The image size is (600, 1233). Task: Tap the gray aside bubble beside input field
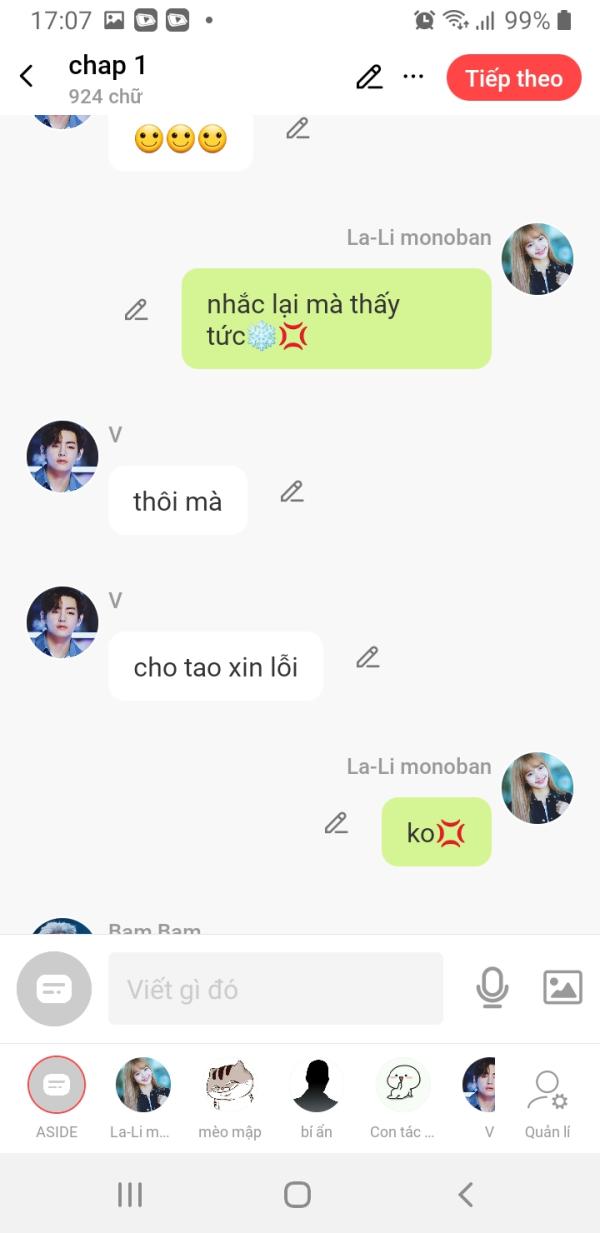[x=54, y=989]
